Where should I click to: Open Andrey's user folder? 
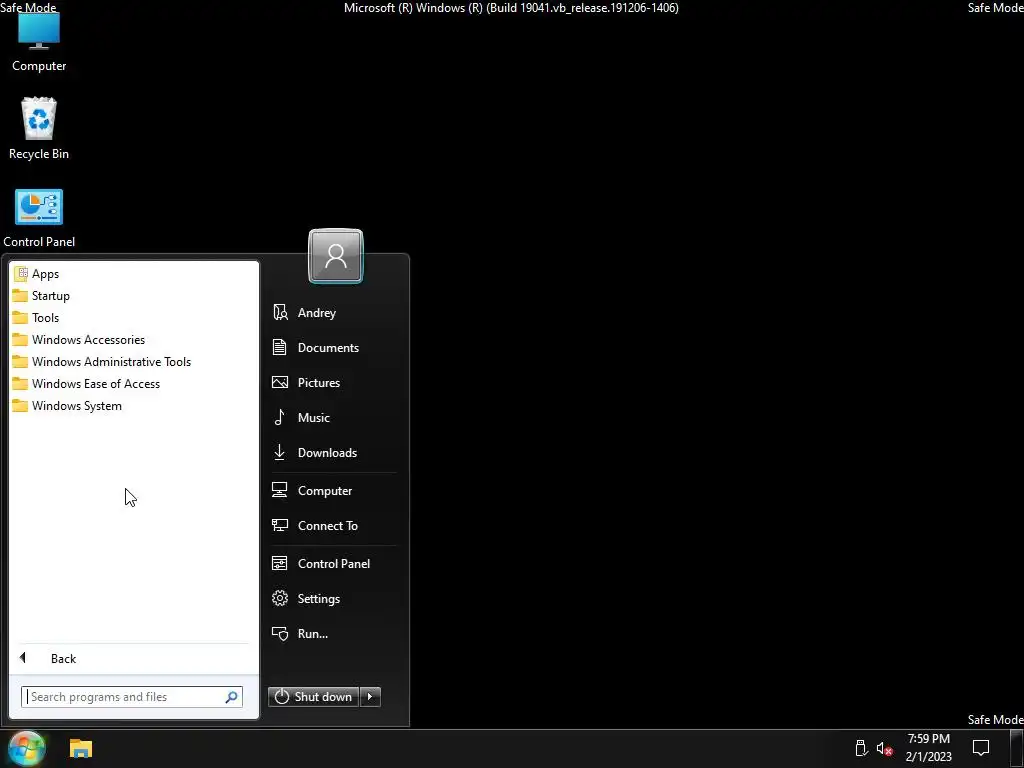tap(333, 313)
